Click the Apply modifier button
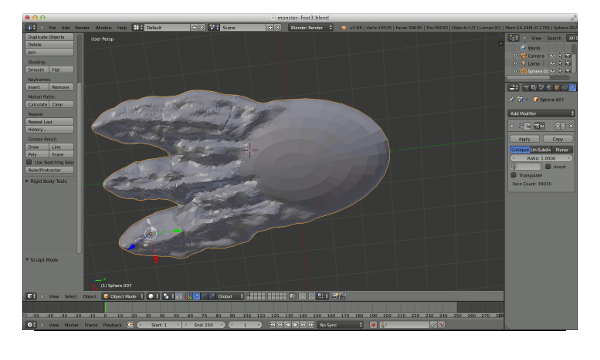The width and height of the screenshot is (600, 360). pos(525,139)
